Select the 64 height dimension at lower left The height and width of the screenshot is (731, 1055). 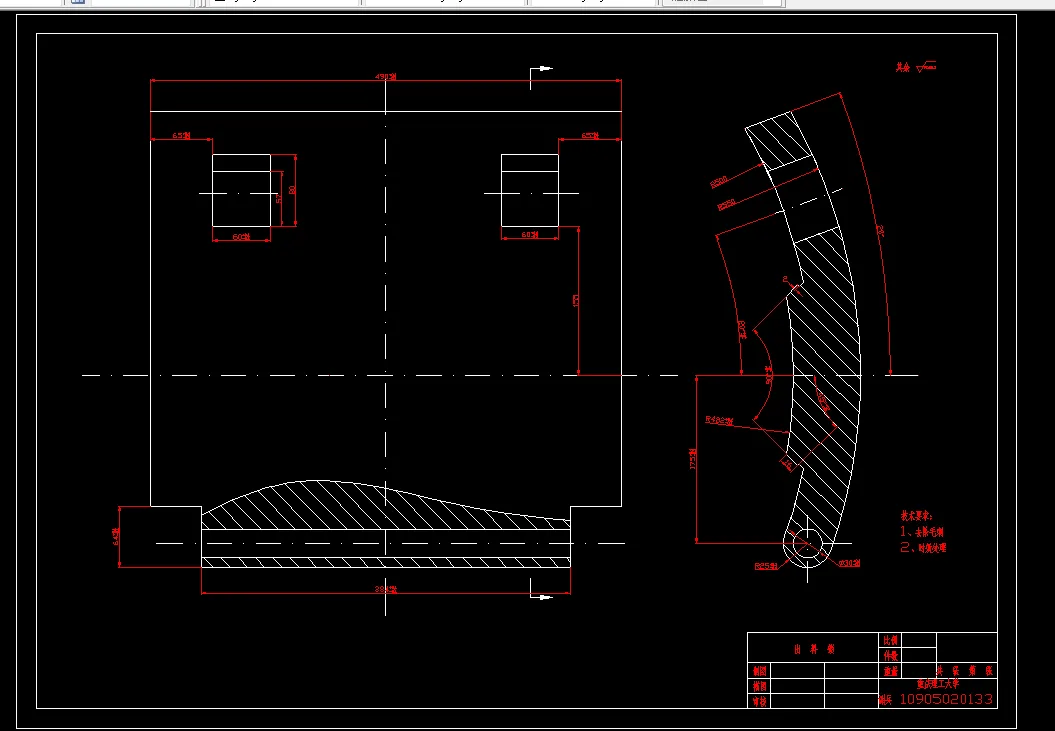tap(116, 536)
